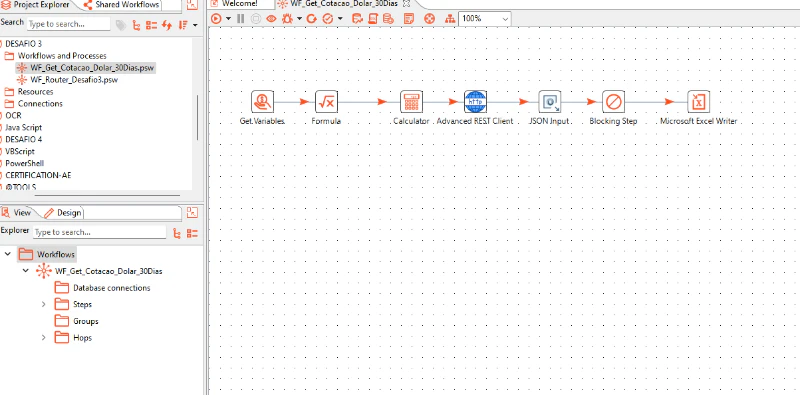Click the Explorer list view icon
The height and width of the screenshot is (395, 800).
coord(192,233)
